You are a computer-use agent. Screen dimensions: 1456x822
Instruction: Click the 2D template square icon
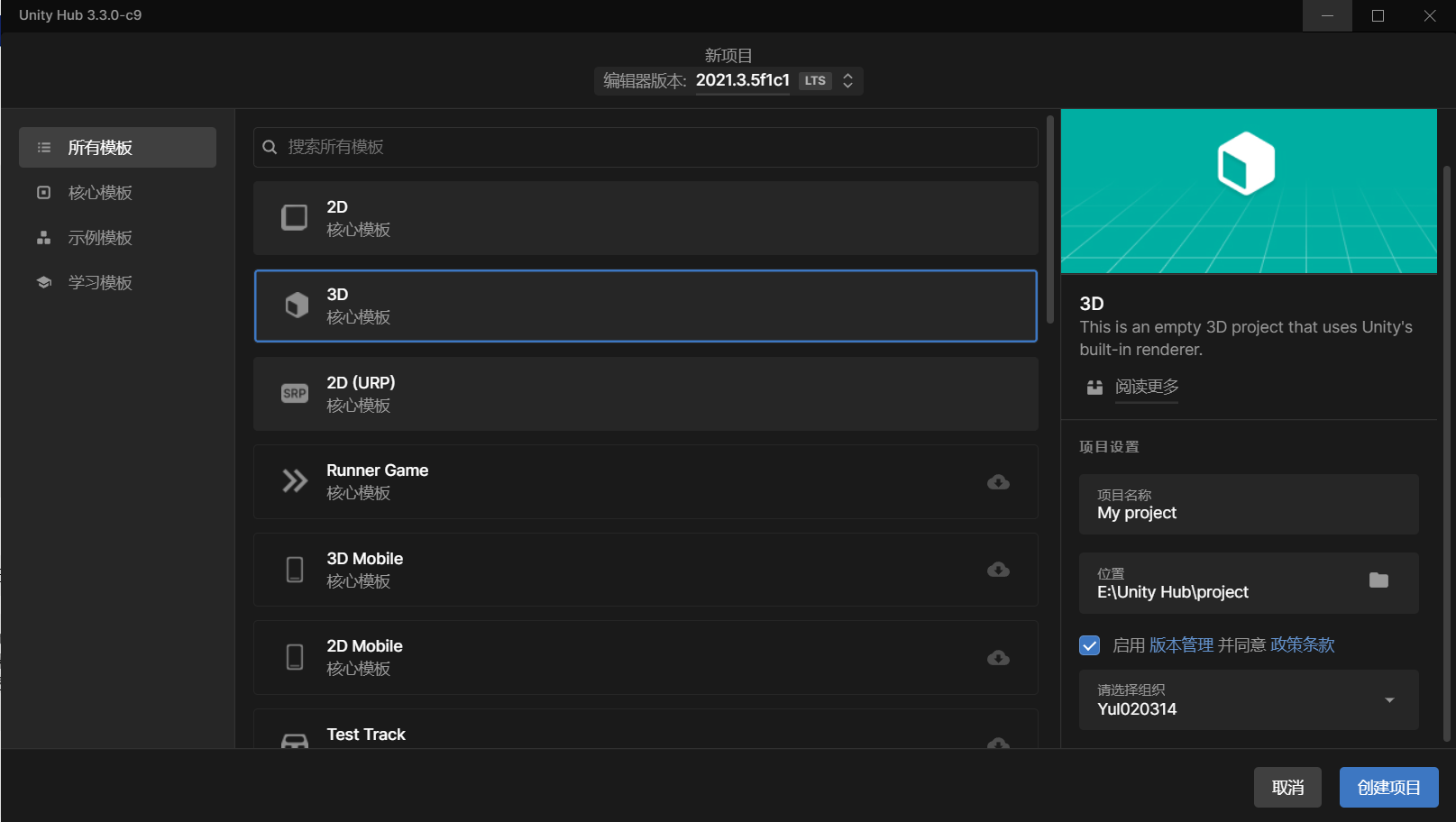pyautogui.click(x=295, y=218)
